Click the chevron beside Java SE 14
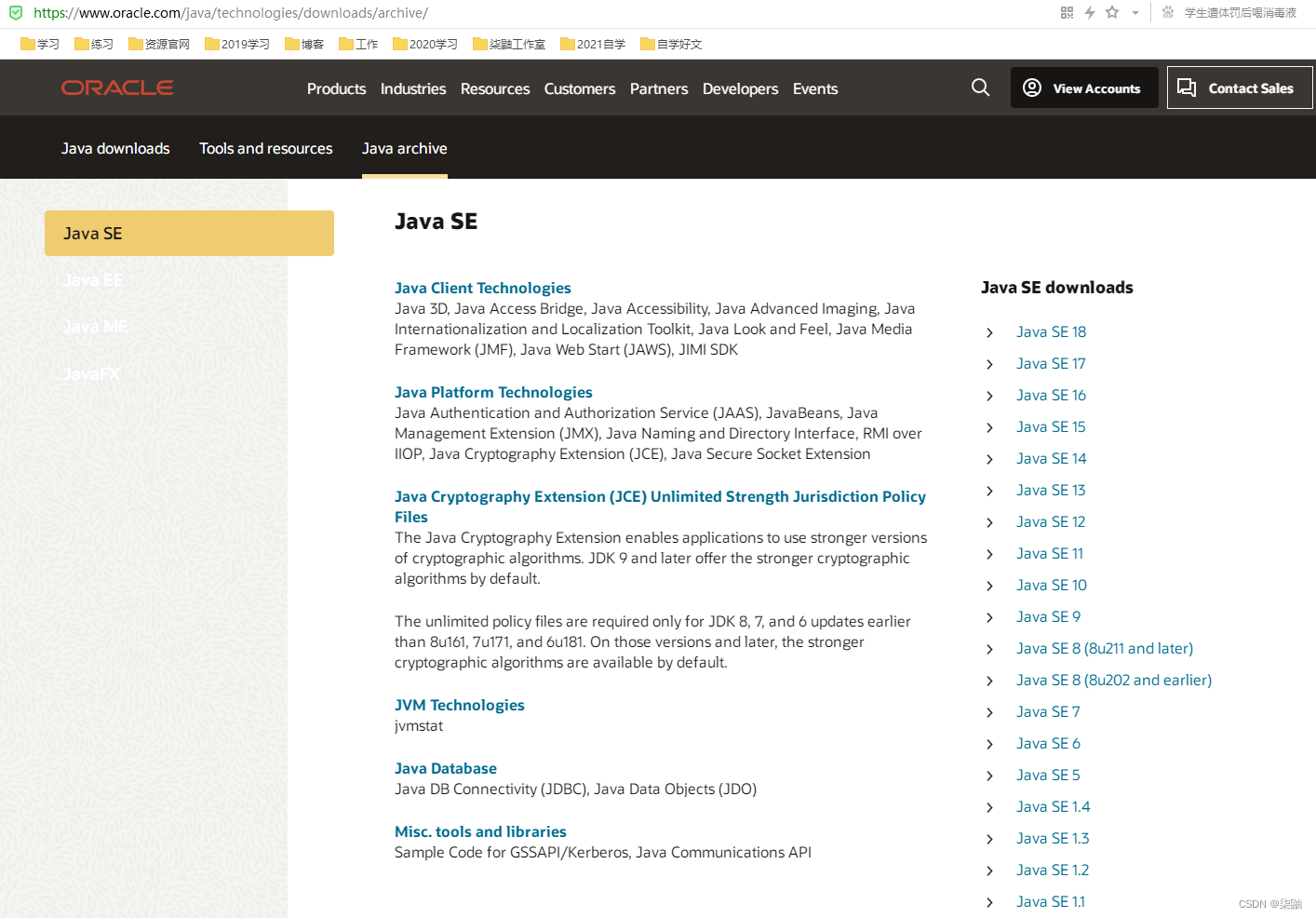 [x=989, y=459]
